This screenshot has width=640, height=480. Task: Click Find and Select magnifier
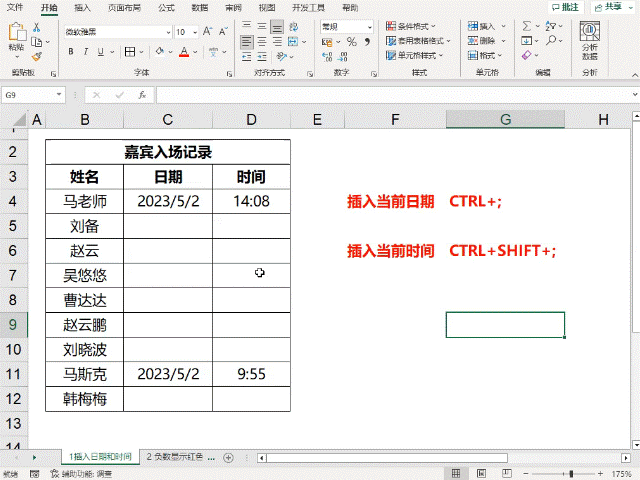[x=551, y=40]
